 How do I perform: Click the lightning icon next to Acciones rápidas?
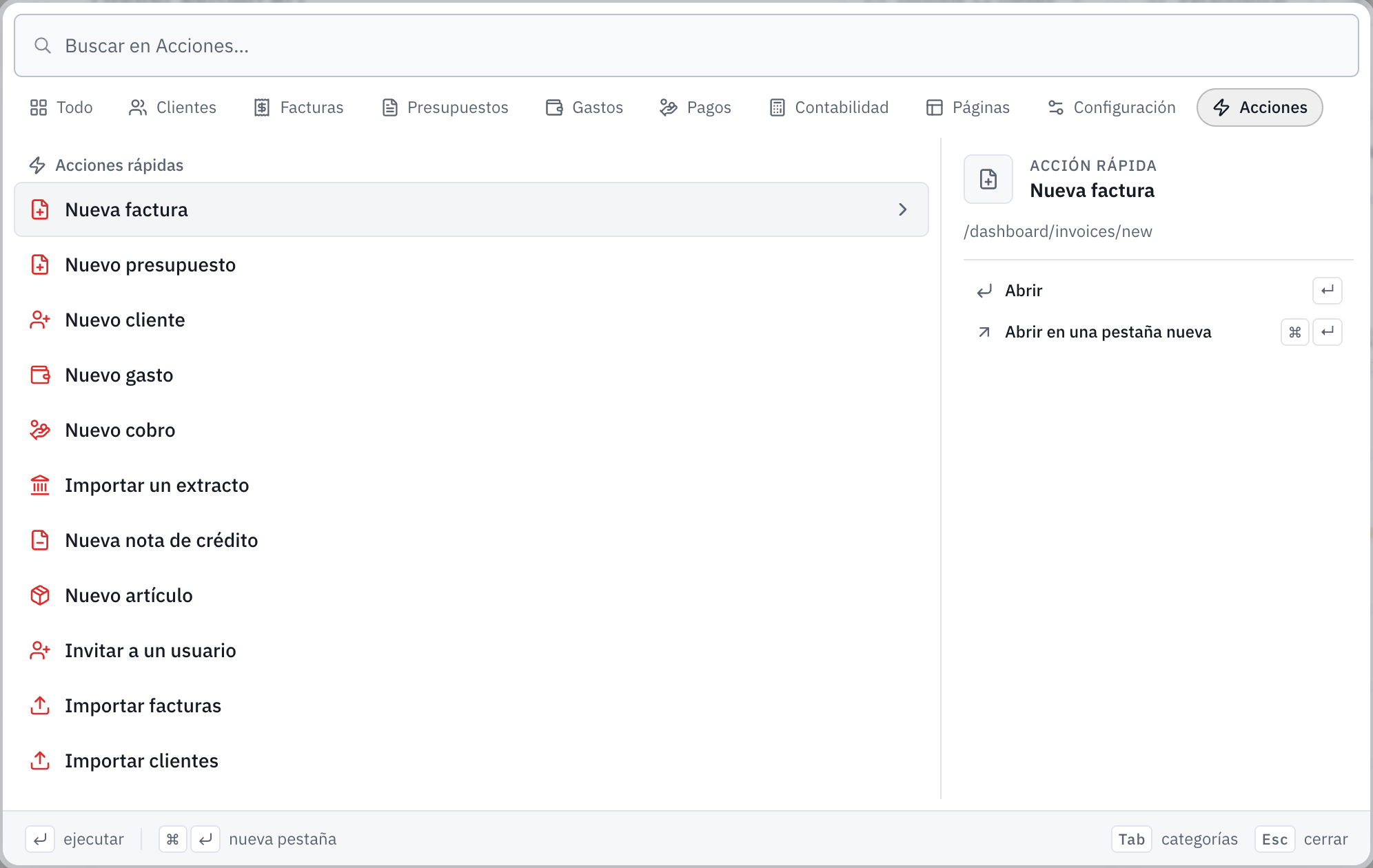[x=37, y=165]
